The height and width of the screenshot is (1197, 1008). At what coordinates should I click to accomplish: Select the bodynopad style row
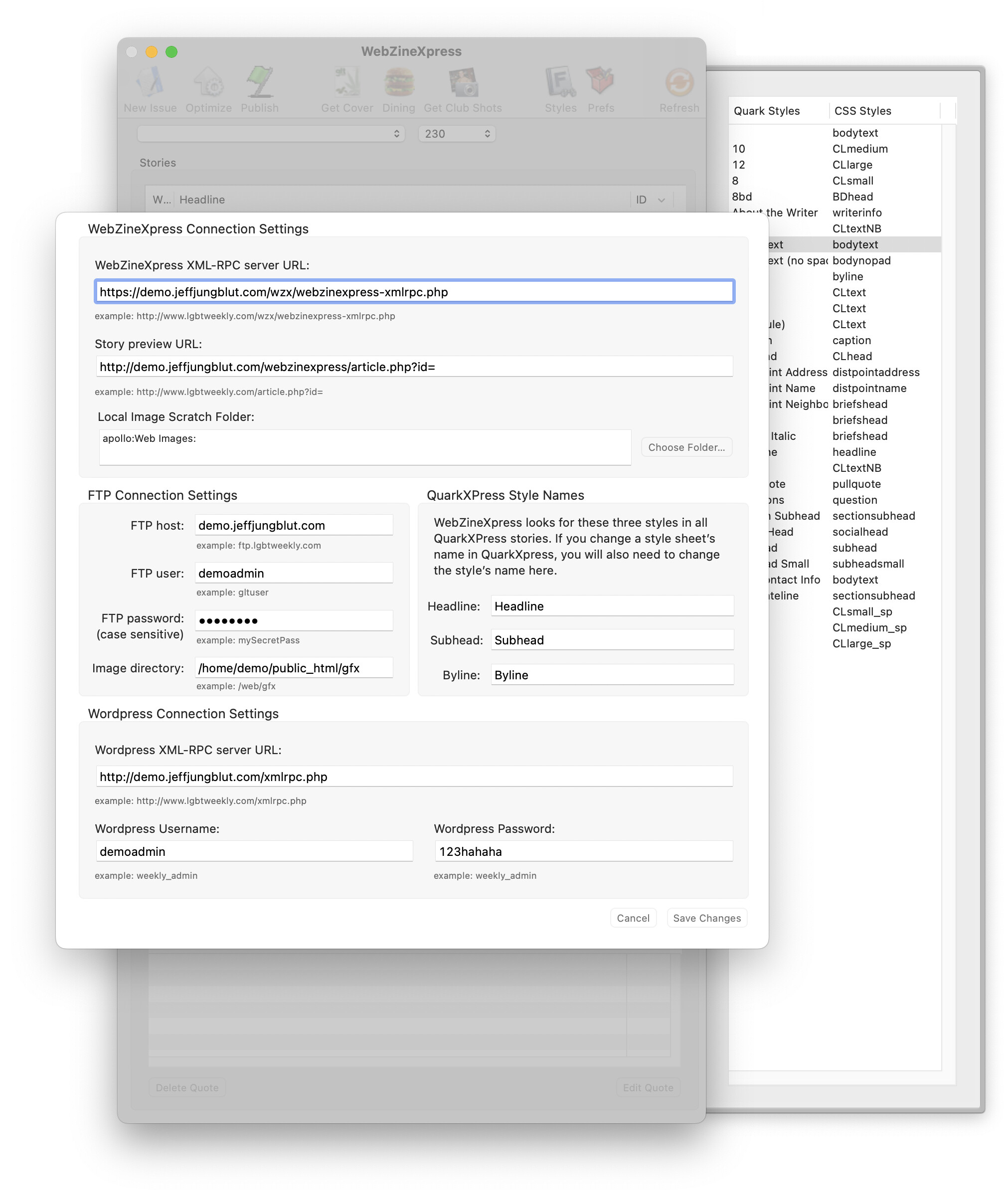(x=855, y=261)
